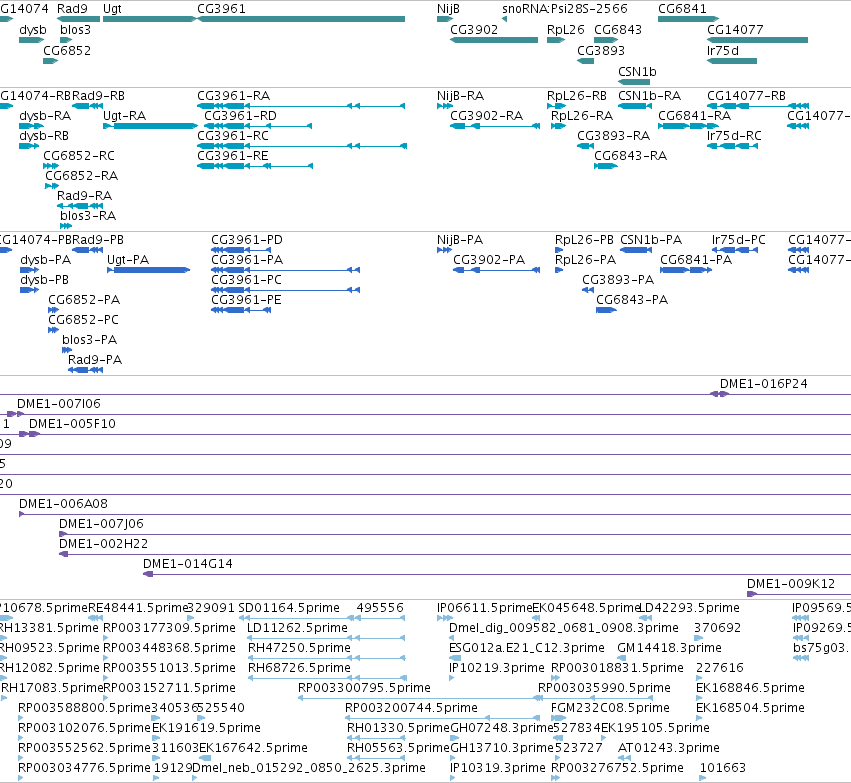The width and height of the screenshot is (851, 783).
Task: Select protein blos3-PA
Action: [x=67, y=350]
